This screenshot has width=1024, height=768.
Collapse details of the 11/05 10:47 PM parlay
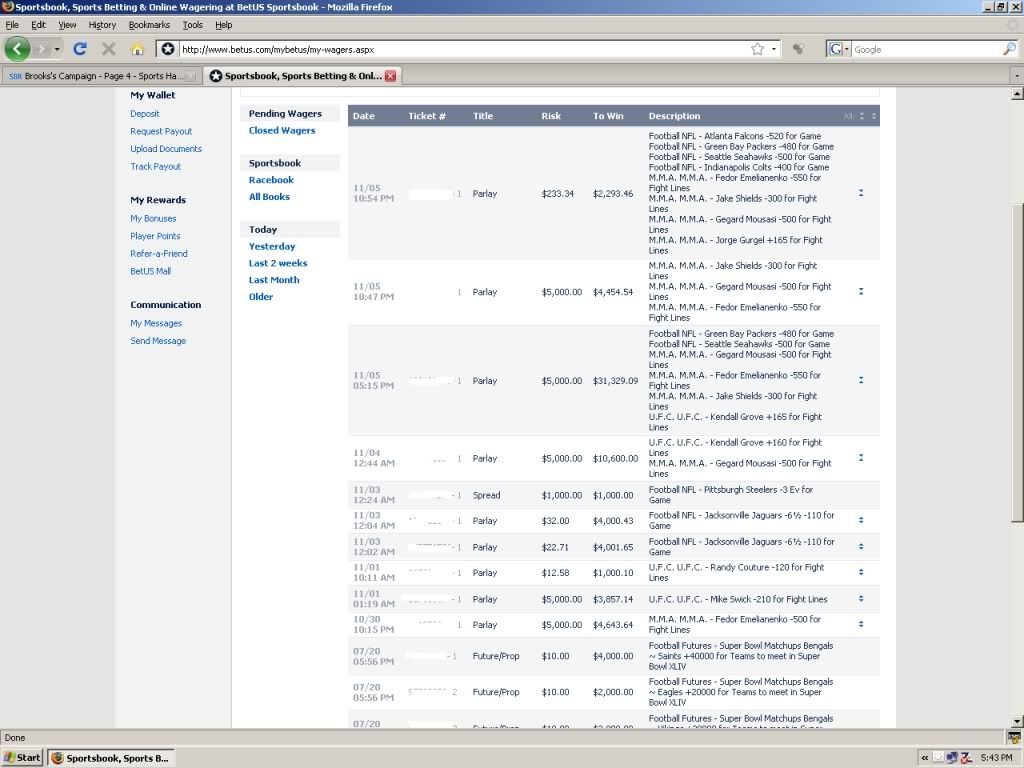pyautogui.click(x=861, y=291)
